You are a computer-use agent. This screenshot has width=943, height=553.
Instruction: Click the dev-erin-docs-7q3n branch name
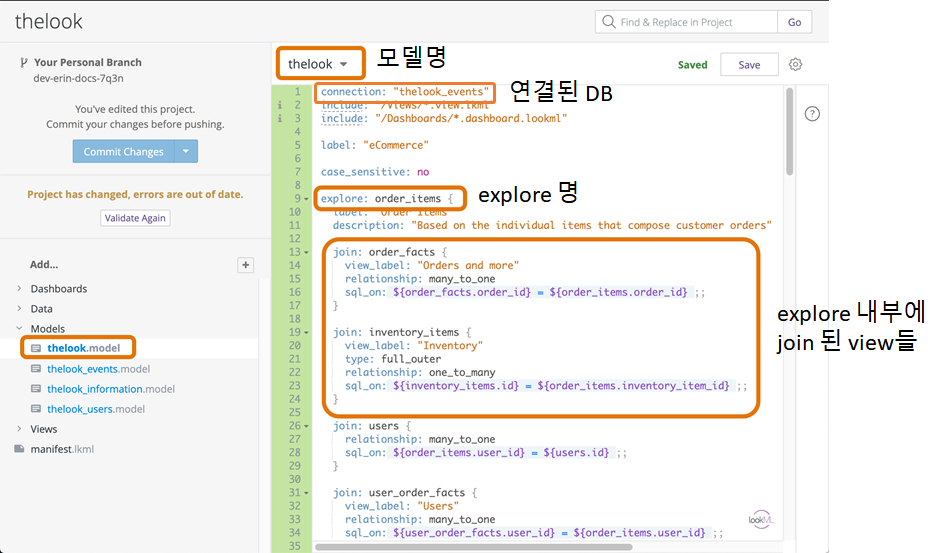tap(78, 78)
